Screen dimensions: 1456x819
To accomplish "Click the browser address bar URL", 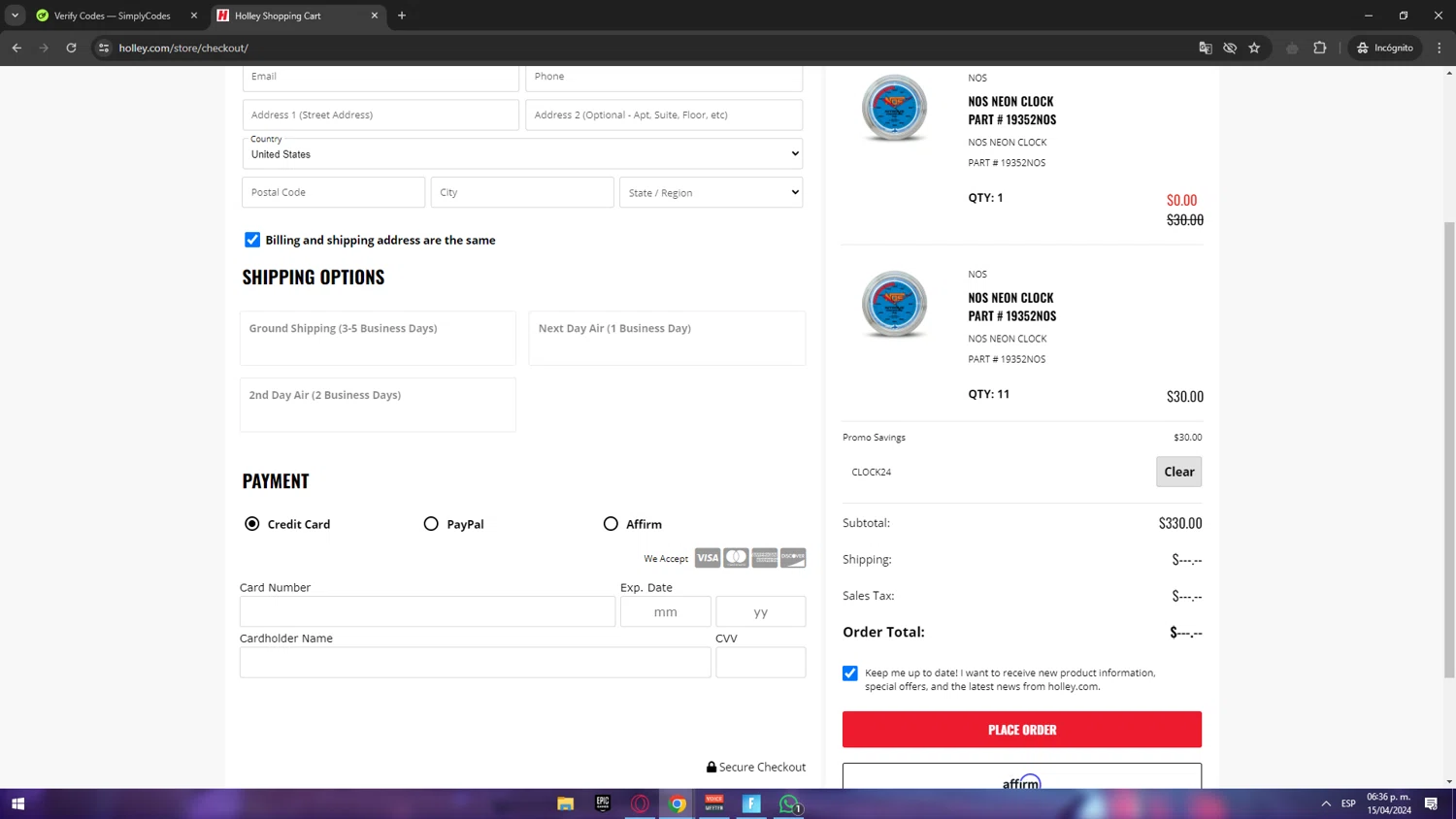I will point(183,48).
